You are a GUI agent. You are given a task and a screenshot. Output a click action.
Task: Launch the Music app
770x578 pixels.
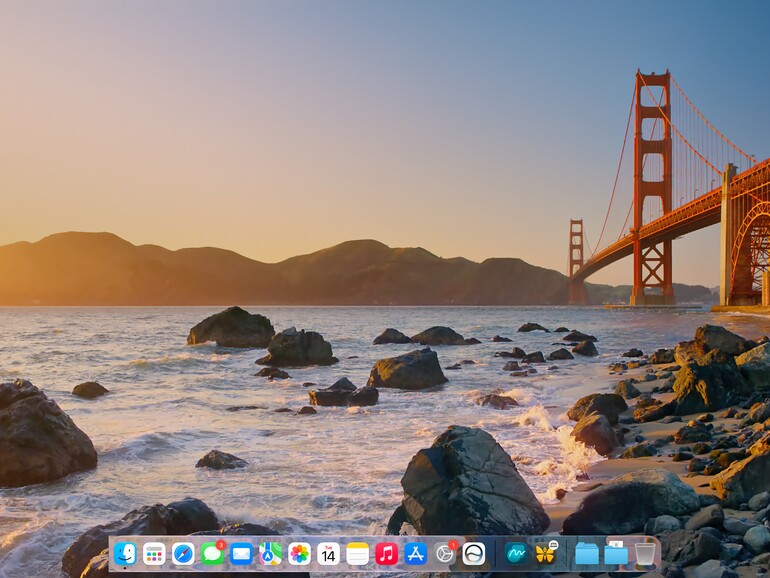(x=386, y=553)
